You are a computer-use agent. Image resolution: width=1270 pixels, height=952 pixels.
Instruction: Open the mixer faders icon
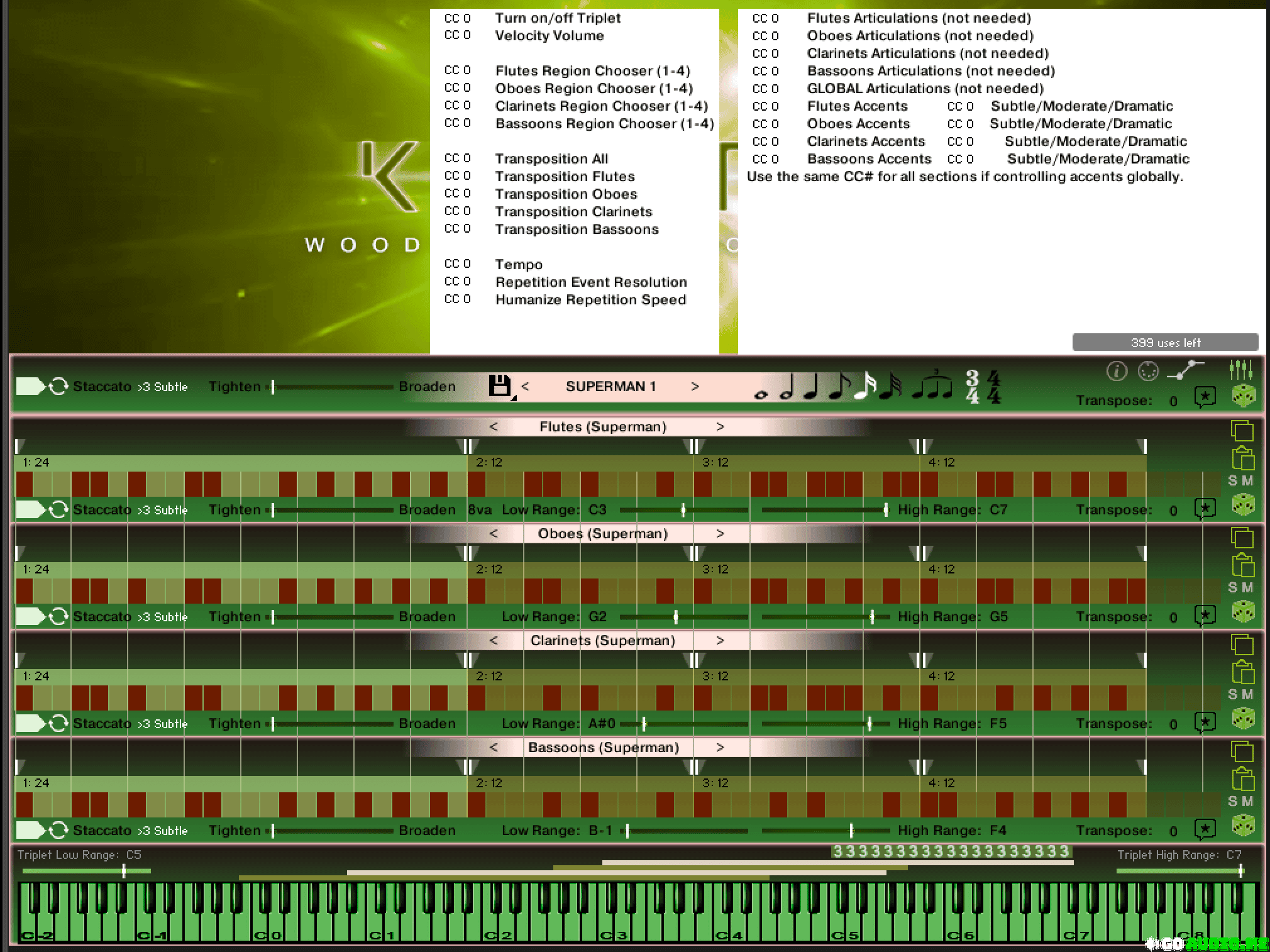pos(1240,370)
